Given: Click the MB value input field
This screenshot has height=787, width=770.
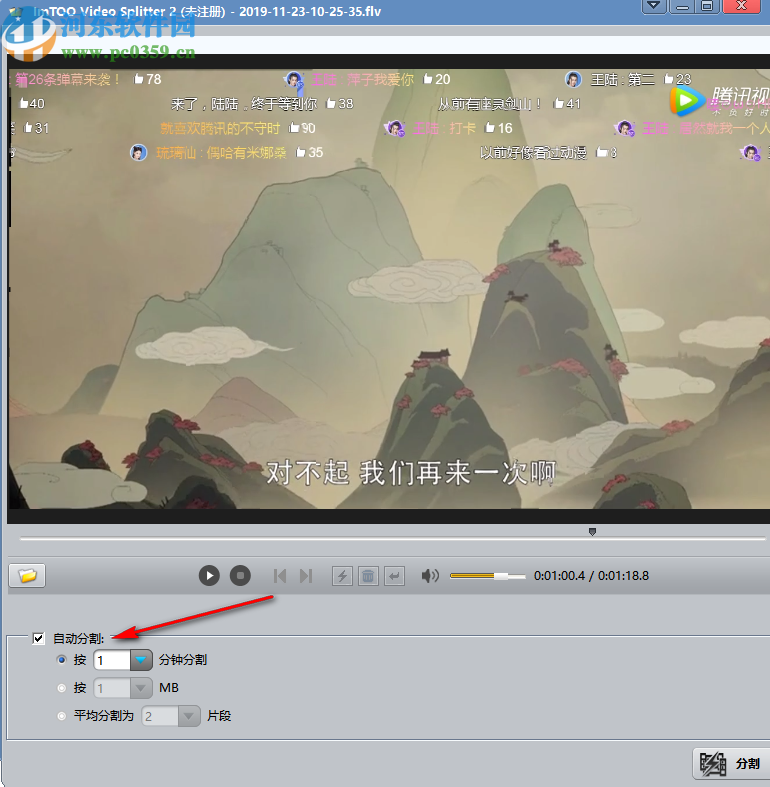Looking at the screenshot, I should (x=112, y=688).
